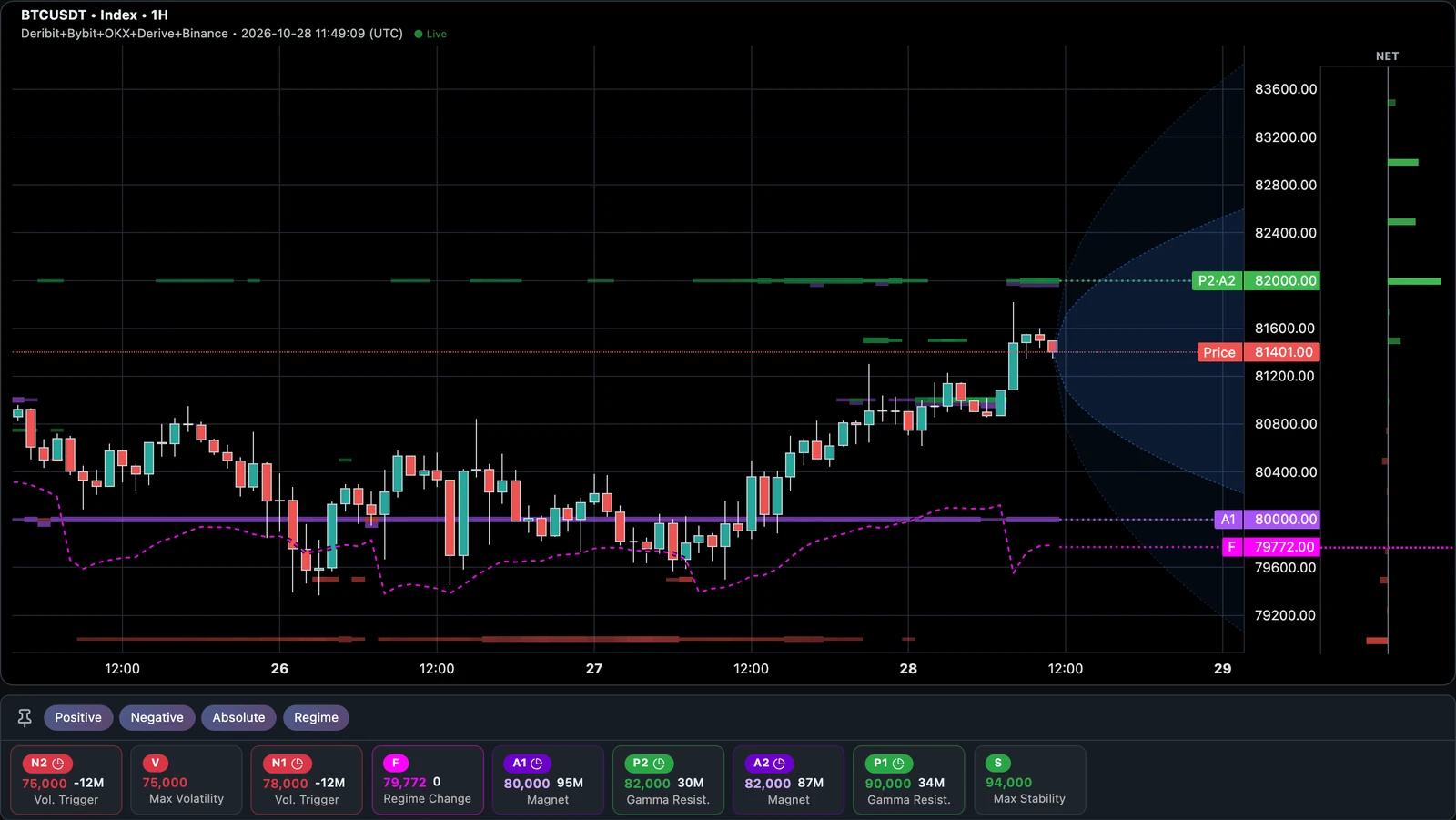Click the 29 date label on the time axis
The width and height of the screenshot is (1456, 820).
coord(1223,669)
